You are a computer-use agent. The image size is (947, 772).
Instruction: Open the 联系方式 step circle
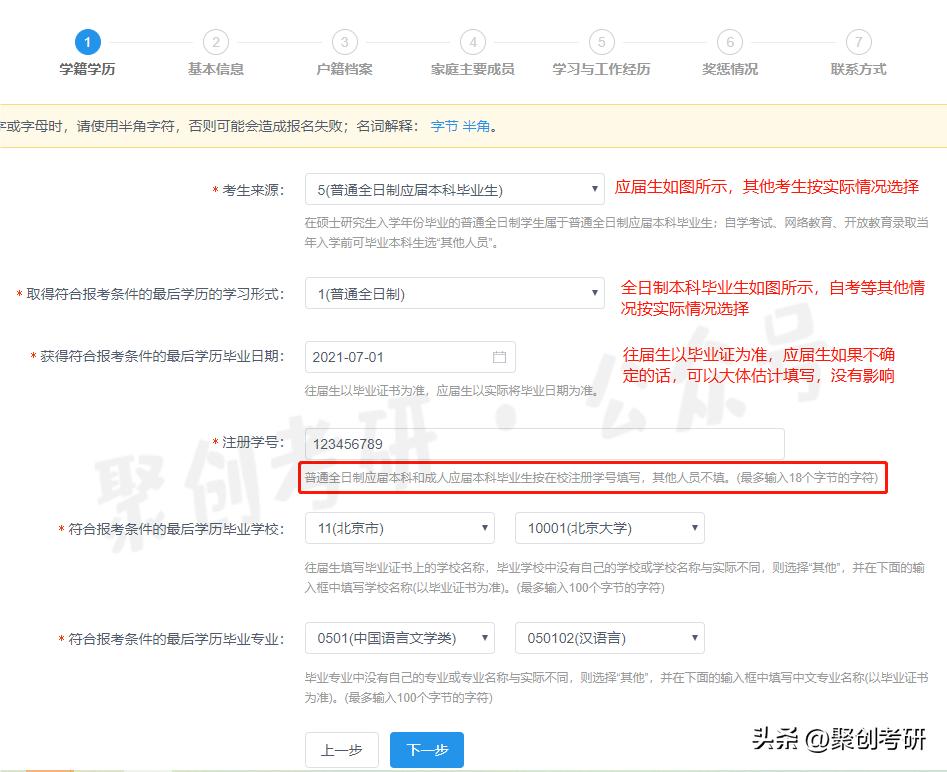tap(857, 42)
